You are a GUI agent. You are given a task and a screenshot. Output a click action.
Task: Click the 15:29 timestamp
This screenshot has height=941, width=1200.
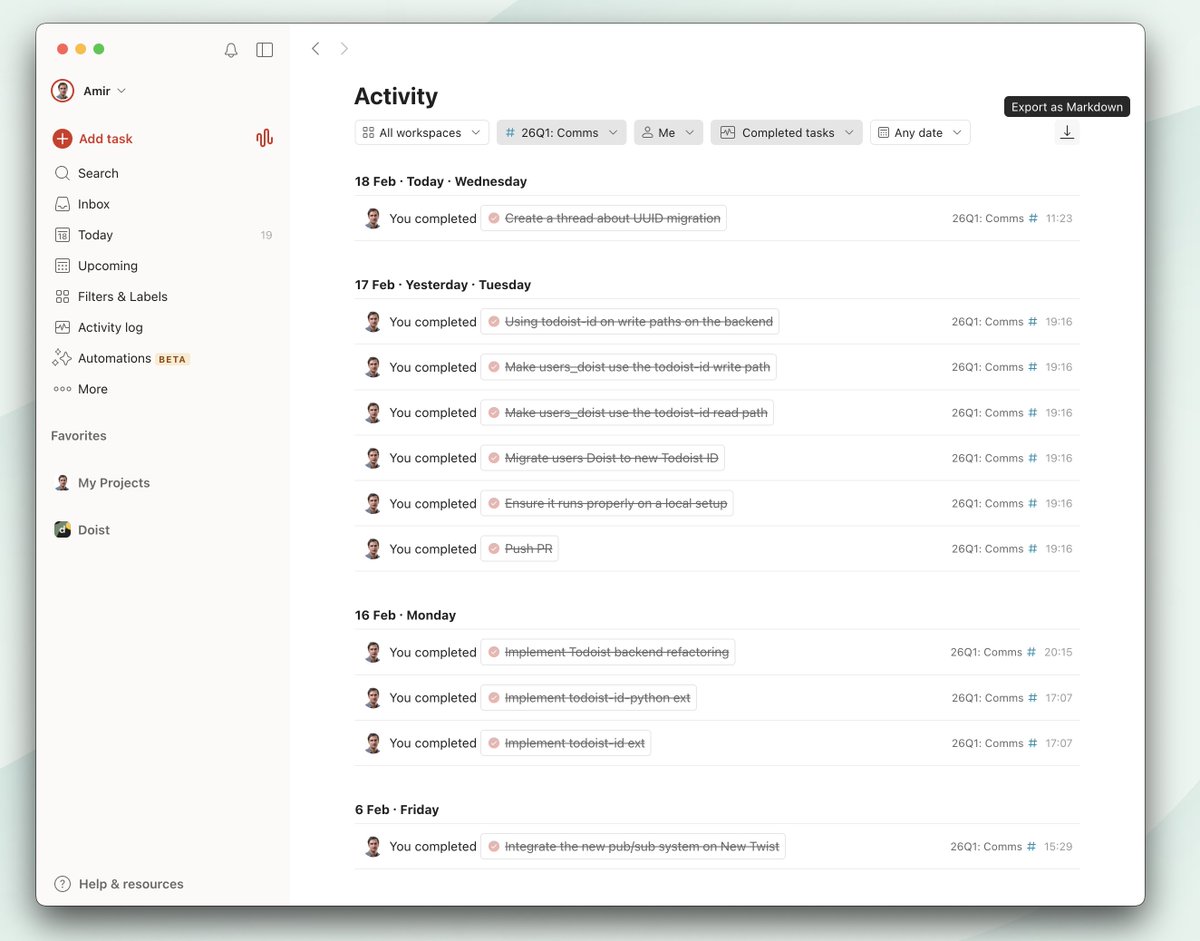point(1059,847)
